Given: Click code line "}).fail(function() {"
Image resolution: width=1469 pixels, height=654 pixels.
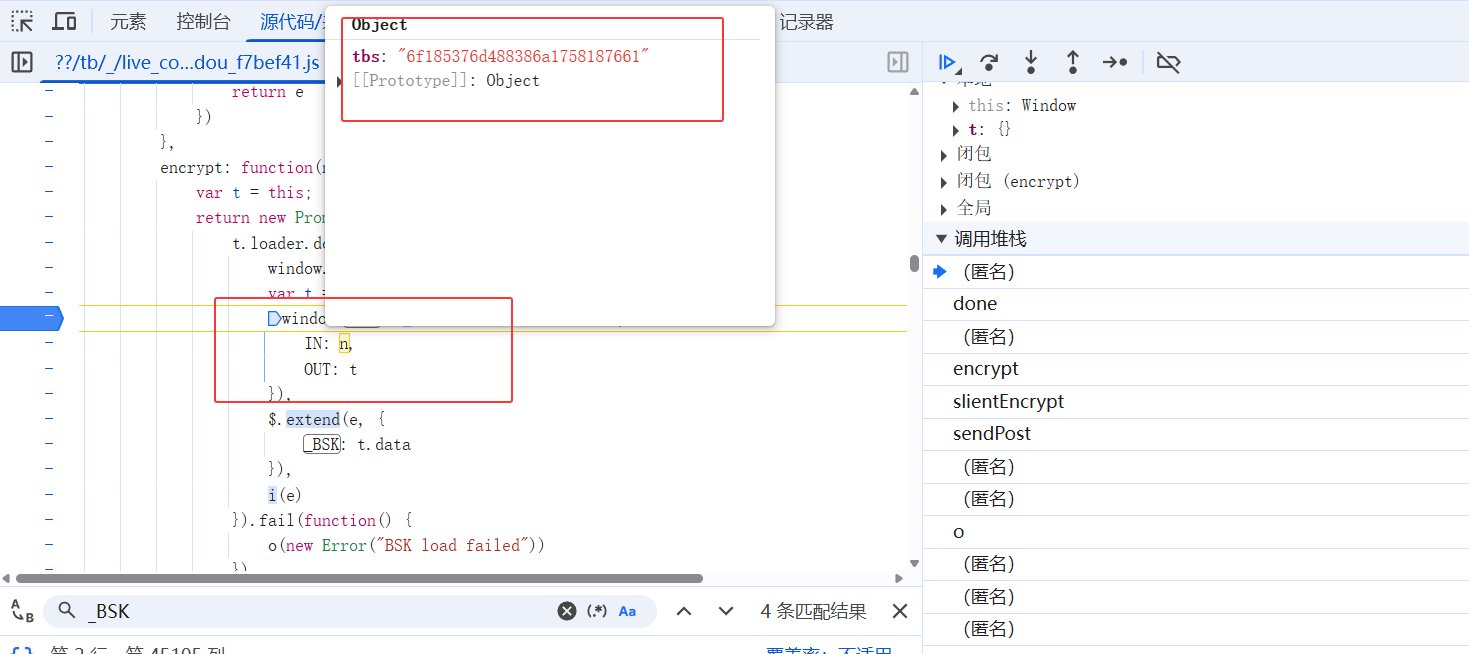Looking at the screenshot, I should (322, 520).
